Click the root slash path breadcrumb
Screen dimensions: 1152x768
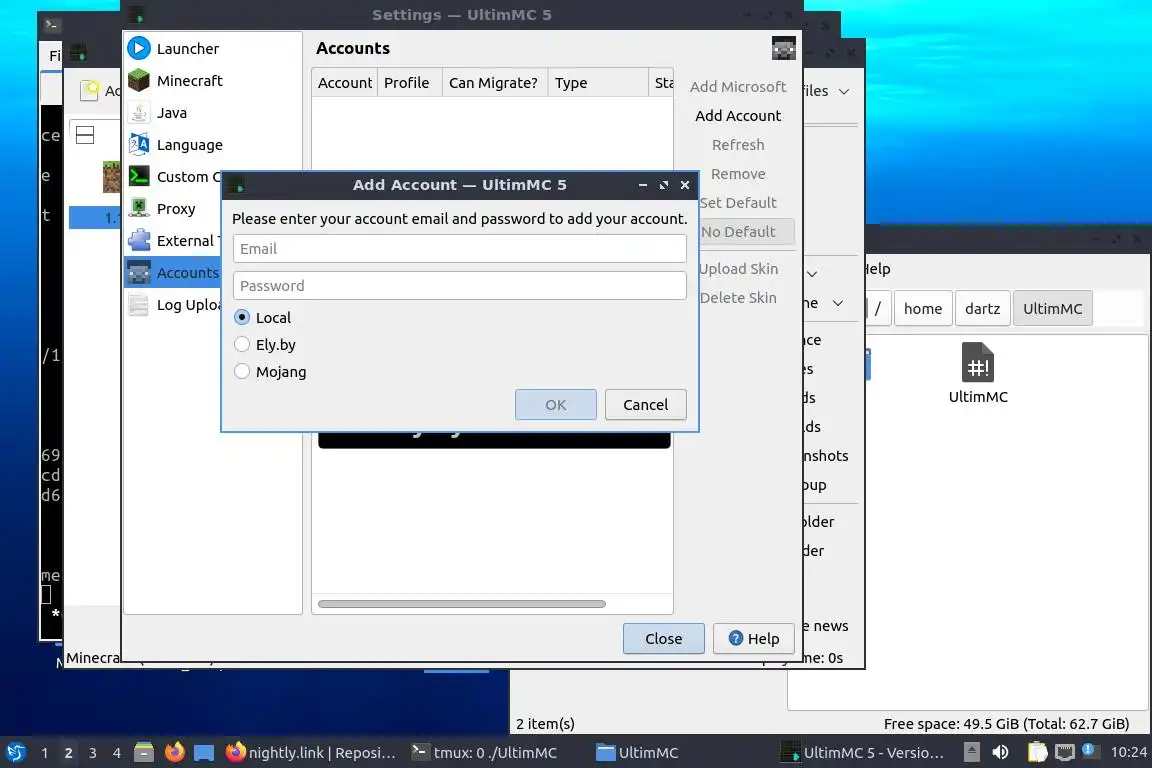pyautogui.click(x=878, y=309)
